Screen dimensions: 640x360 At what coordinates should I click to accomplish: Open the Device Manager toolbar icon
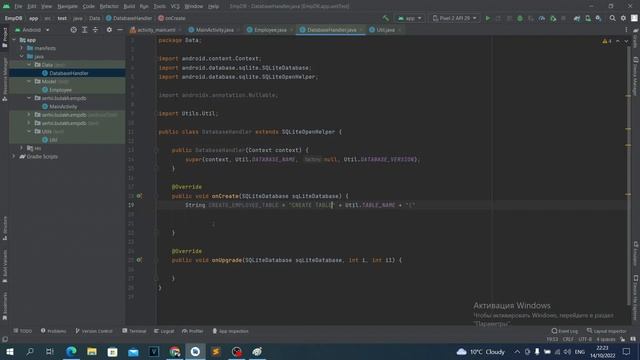click(588, 18)
